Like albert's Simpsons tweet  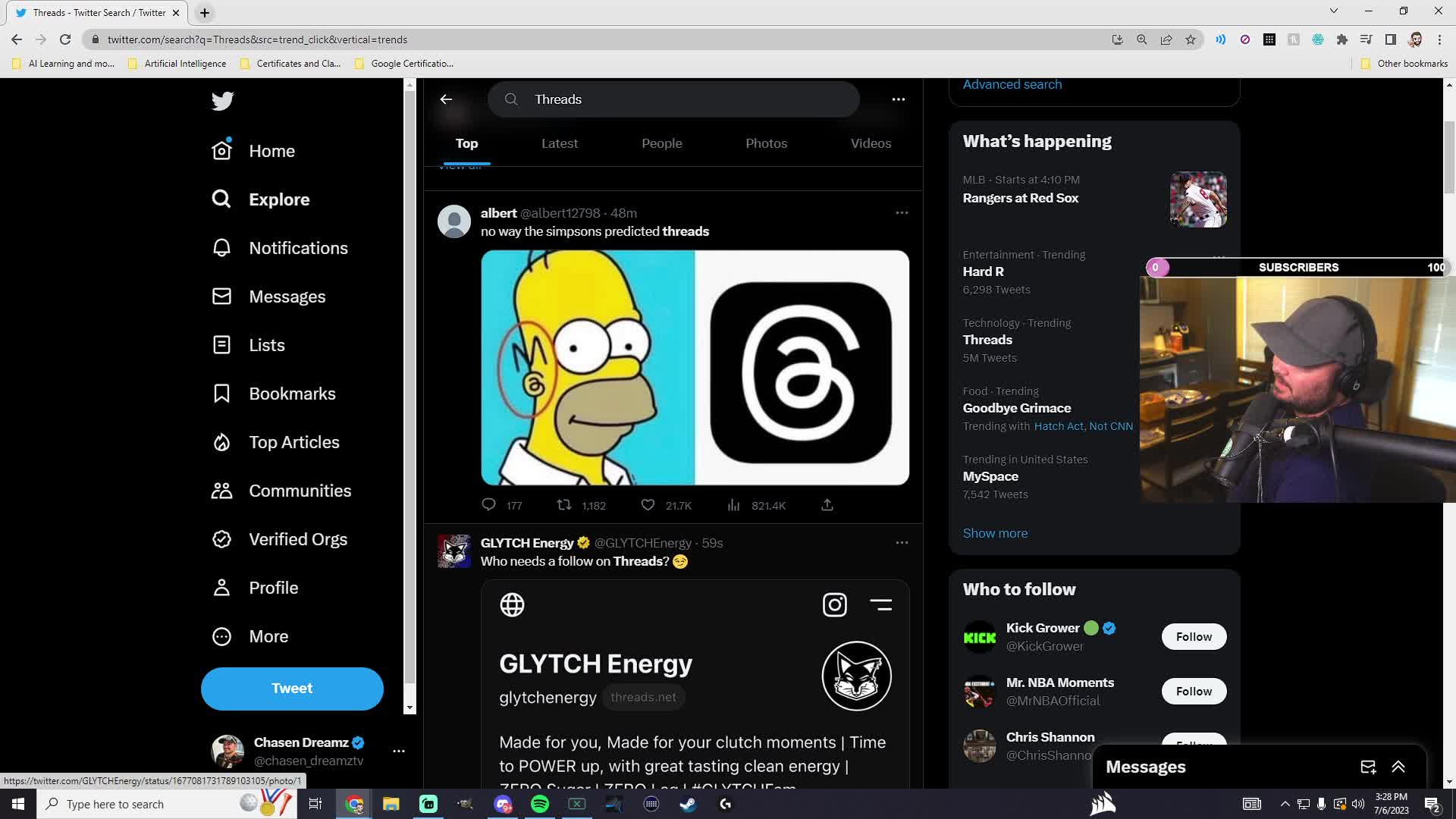648,505
